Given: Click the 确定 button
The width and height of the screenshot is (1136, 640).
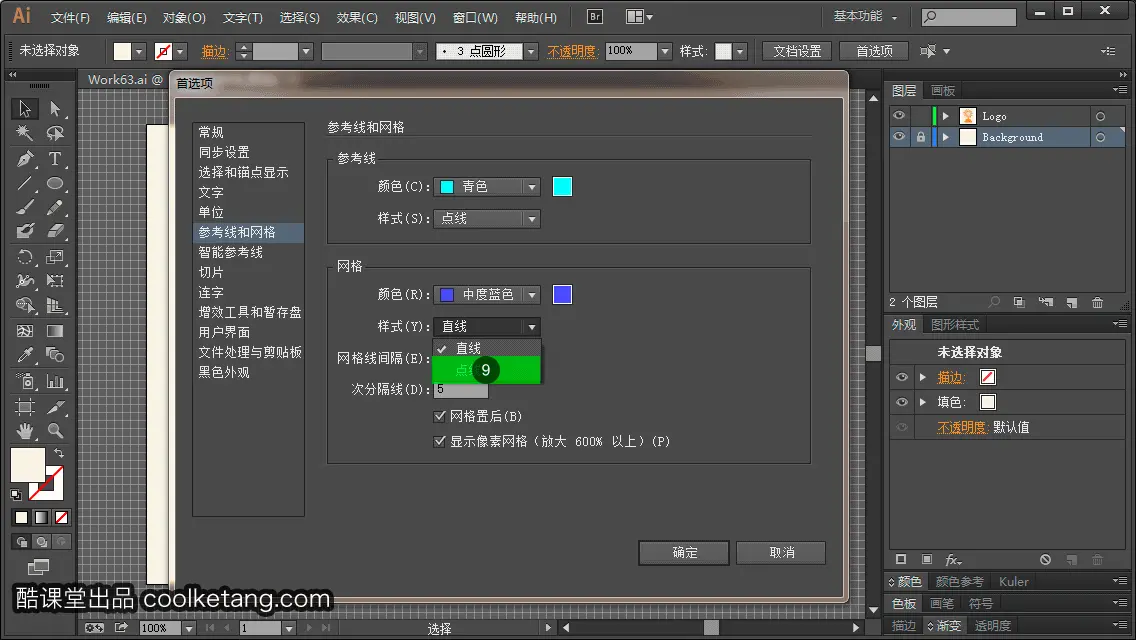Looking at the screenshot, I should click(684, 552).
